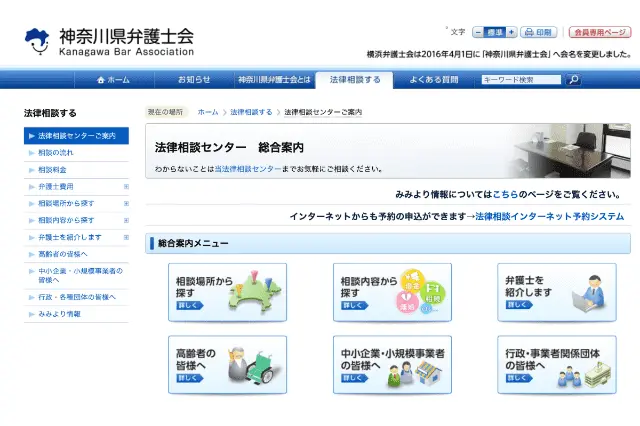Go to ホーム in the navigation bar
The image size is (640, 426).
pyautogui.click(x=113, y=80)
